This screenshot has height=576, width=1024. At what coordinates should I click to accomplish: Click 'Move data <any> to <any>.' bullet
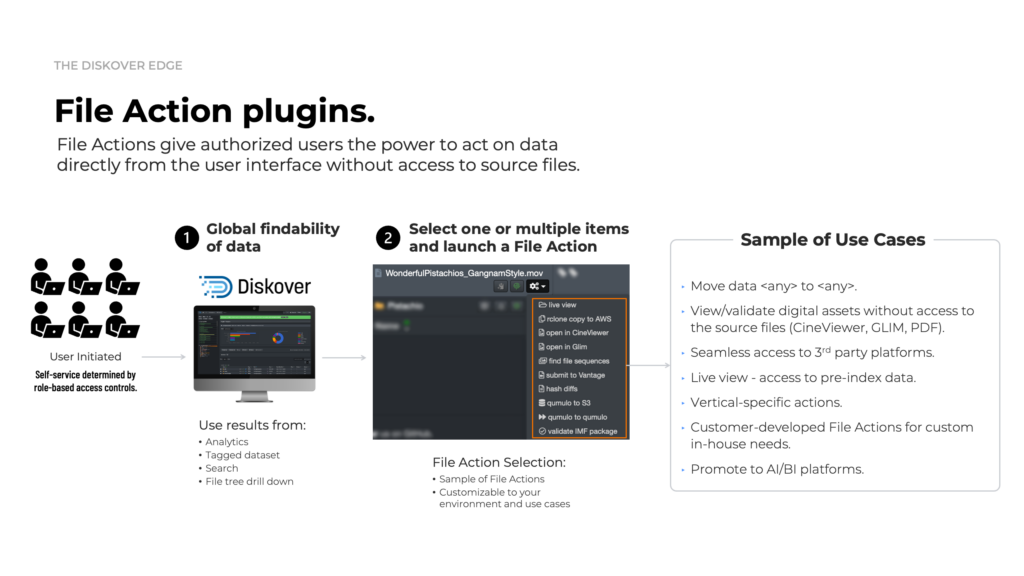point(773,286)
